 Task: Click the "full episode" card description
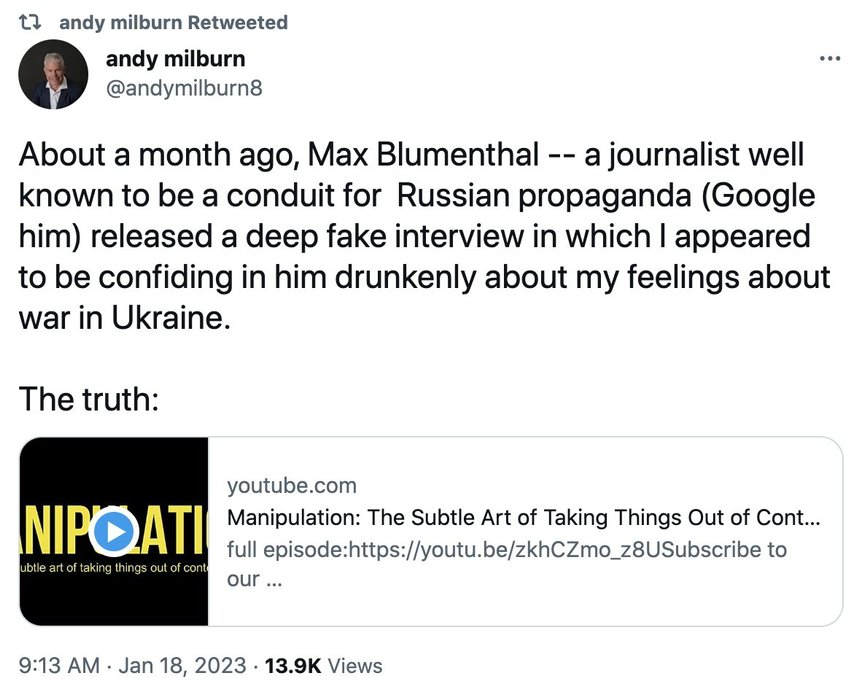(506, 550)
